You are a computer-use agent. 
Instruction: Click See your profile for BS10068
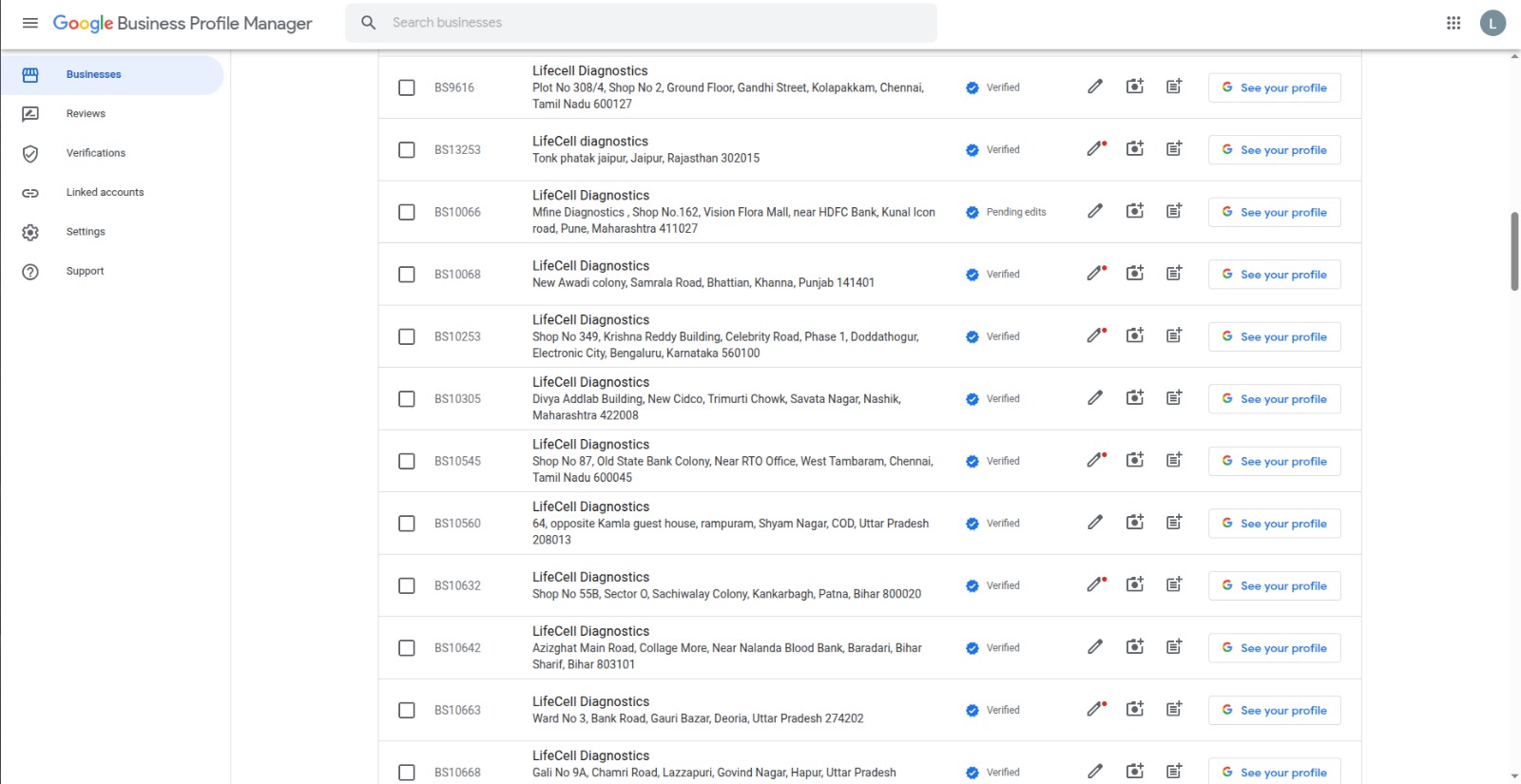coord(1274,275)
